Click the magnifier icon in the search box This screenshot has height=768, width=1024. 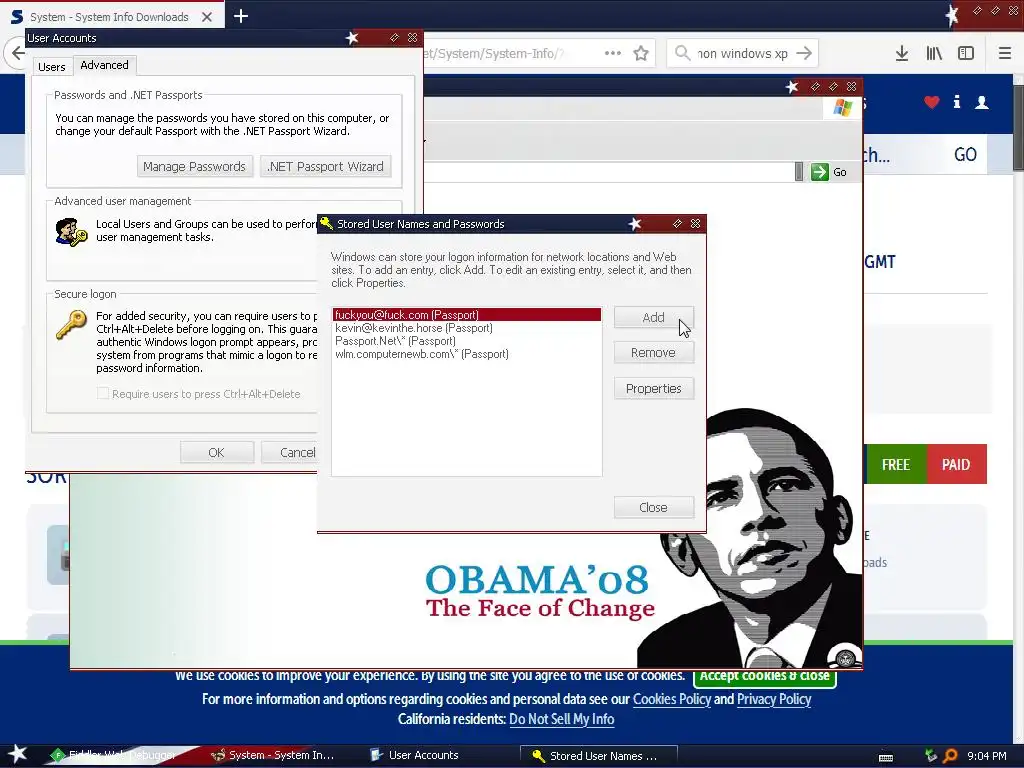click(682, 54)
